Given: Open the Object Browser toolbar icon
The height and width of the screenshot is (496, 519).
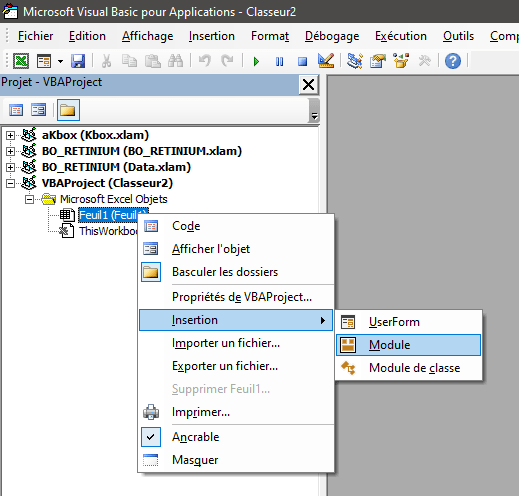Looking at the screenshot, I should [x=401, y=61].
